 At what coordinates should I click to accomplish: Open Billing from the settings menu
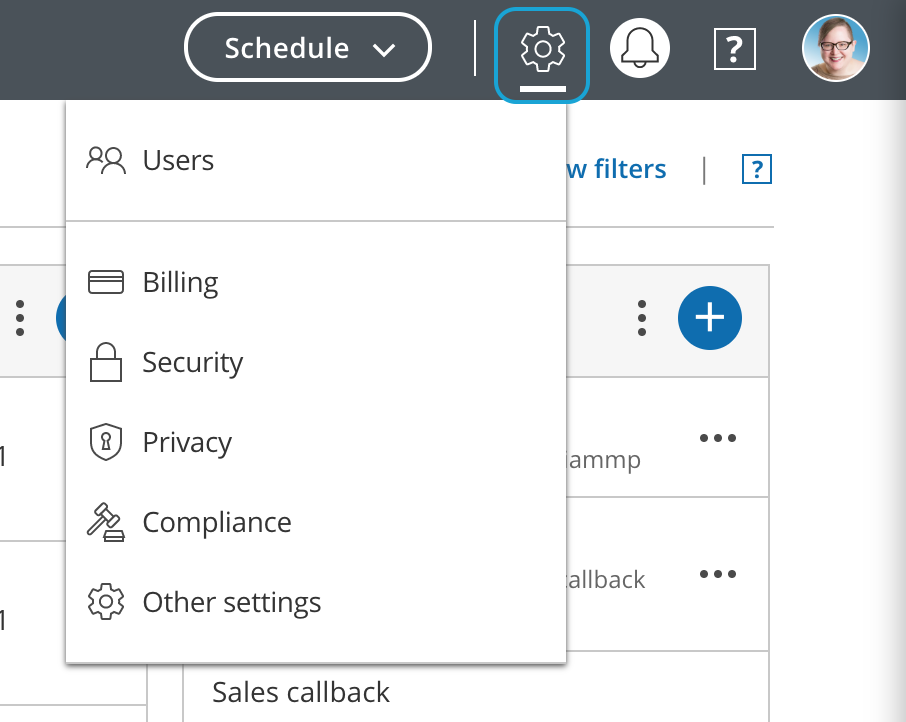pos(180,282)
